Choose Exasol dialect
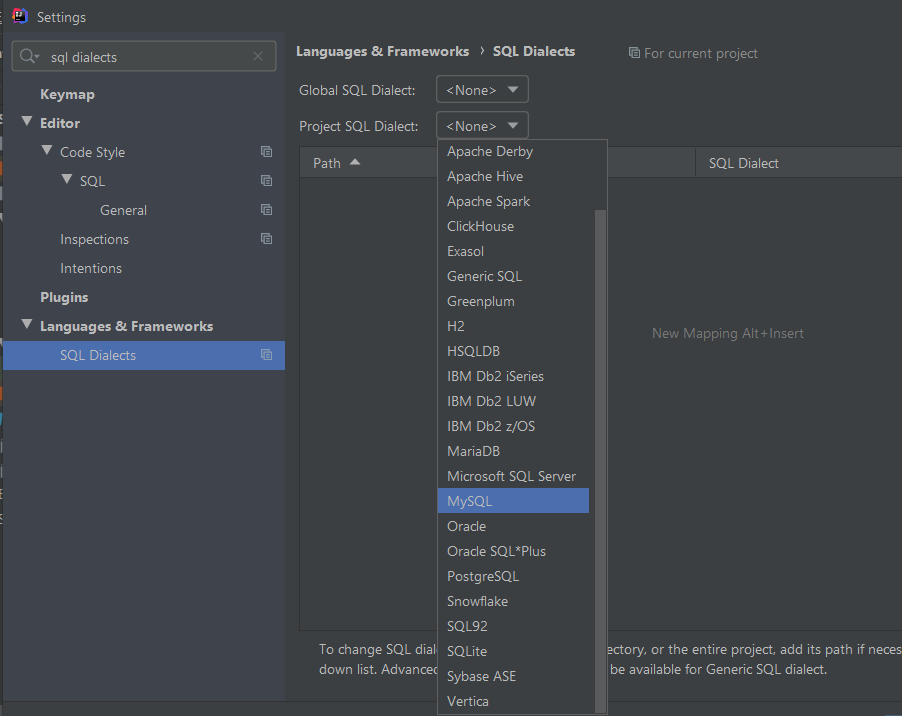This screenshot has width=902, height=716. click(513, 251)
